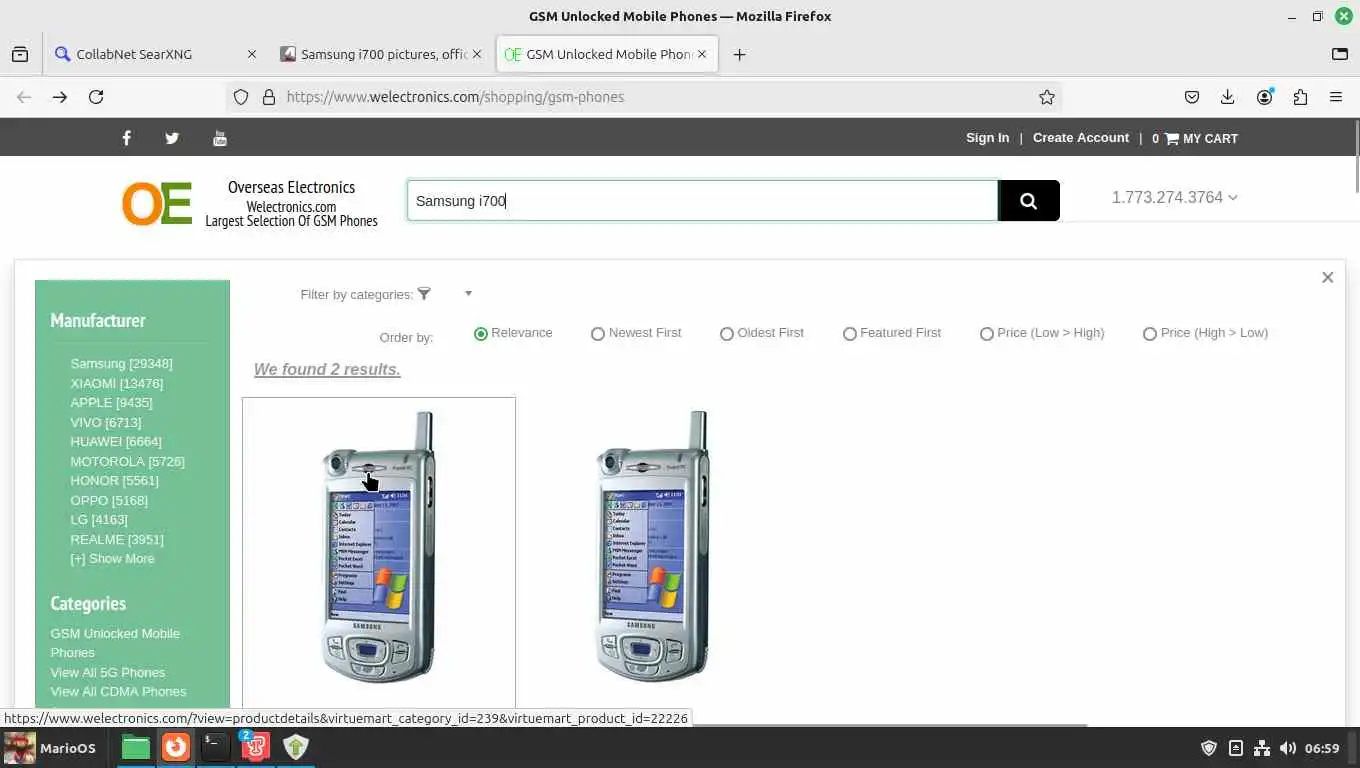This screenshot has height=768, width=1360.
Task: Reload the current page
Action: pyautogui.click(x=96, y=97)
